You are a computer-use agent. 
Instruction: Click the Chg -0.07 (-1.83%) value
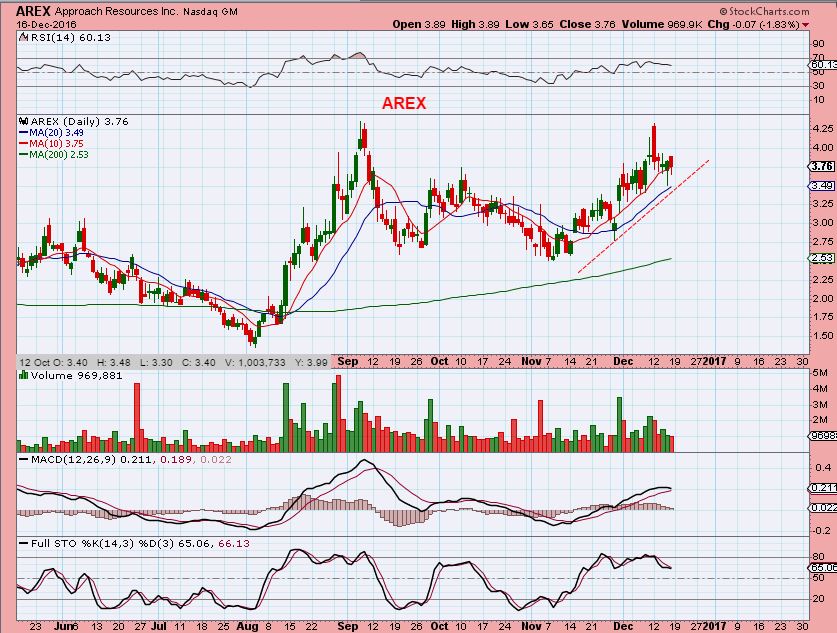(754, 25)
